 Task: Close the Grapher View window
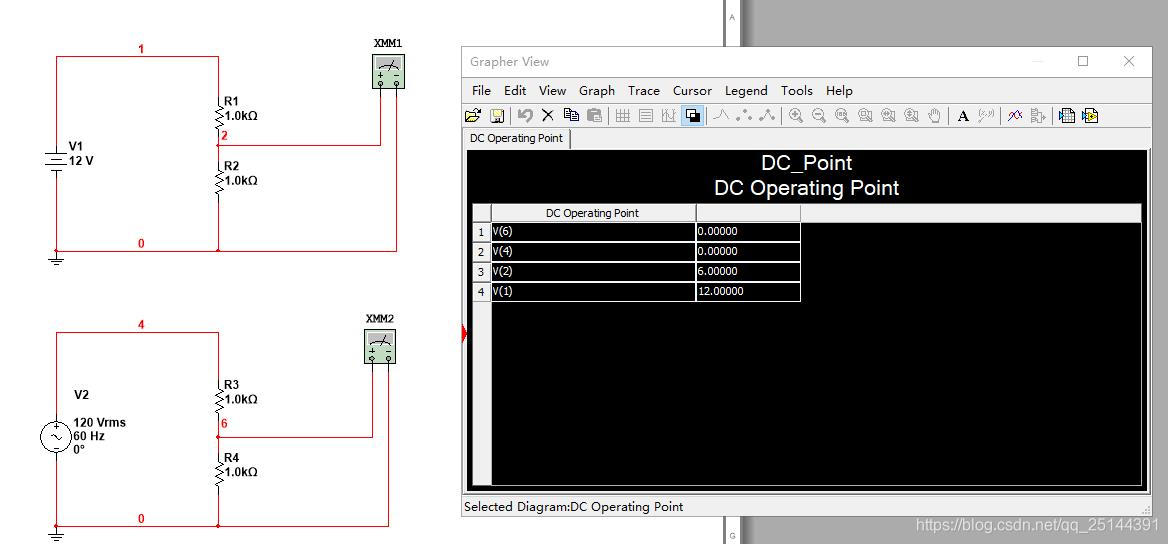coord(1129,61)
